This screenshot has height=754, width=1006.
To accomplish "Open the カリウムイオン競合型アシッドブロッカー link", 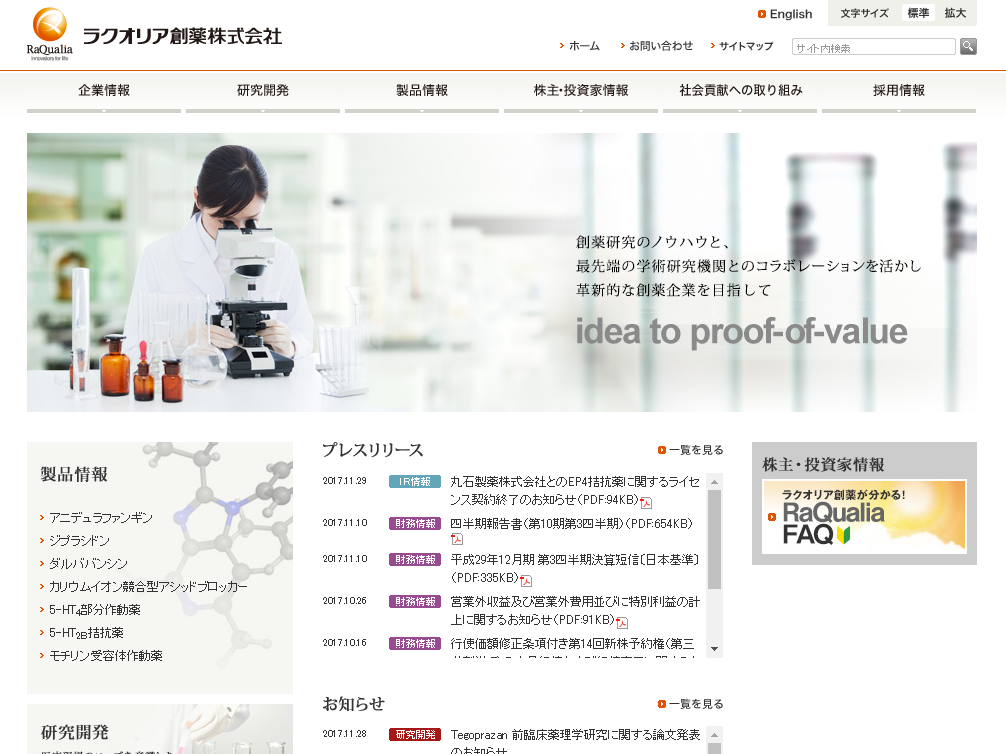I will (x=148, y=587).
